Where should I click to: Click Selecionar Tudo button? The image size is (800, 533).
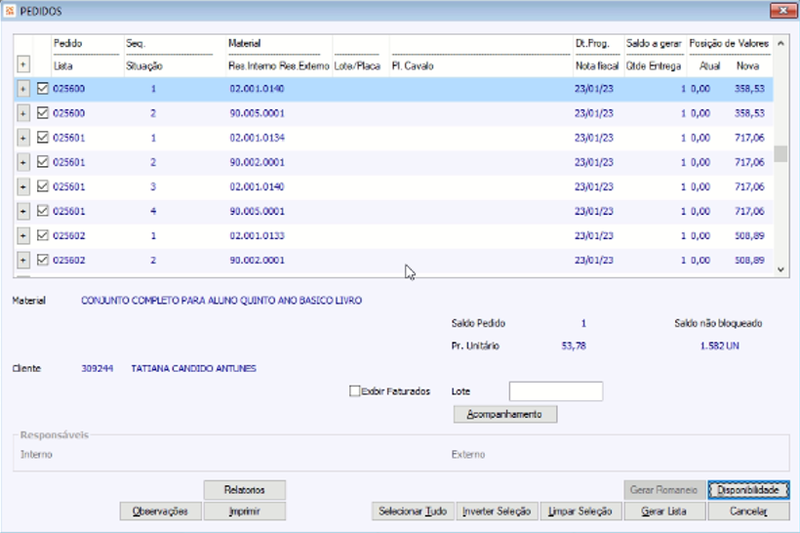tap(413, 511)
